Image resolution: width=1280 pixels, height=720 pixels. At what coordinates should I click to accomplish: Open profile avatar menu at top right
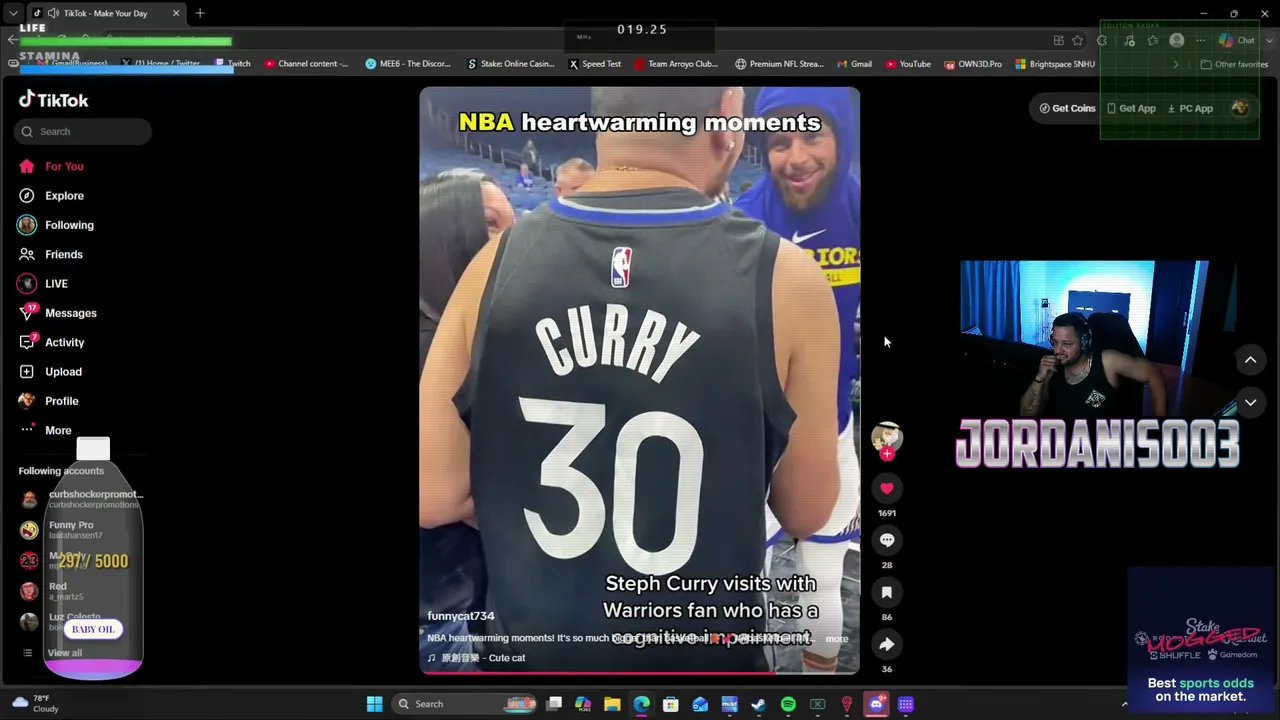point(1240,108)
